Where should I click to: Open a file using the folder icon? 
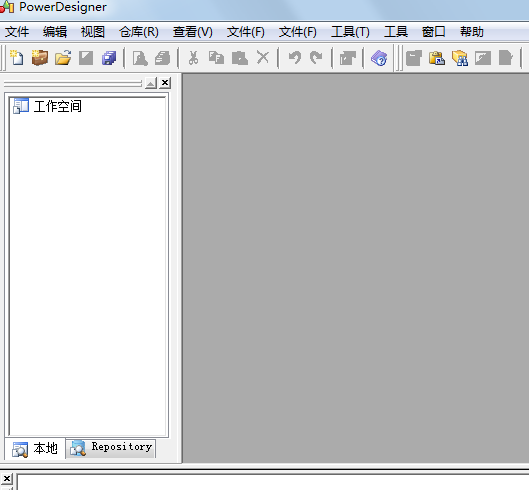coord(63,58)
